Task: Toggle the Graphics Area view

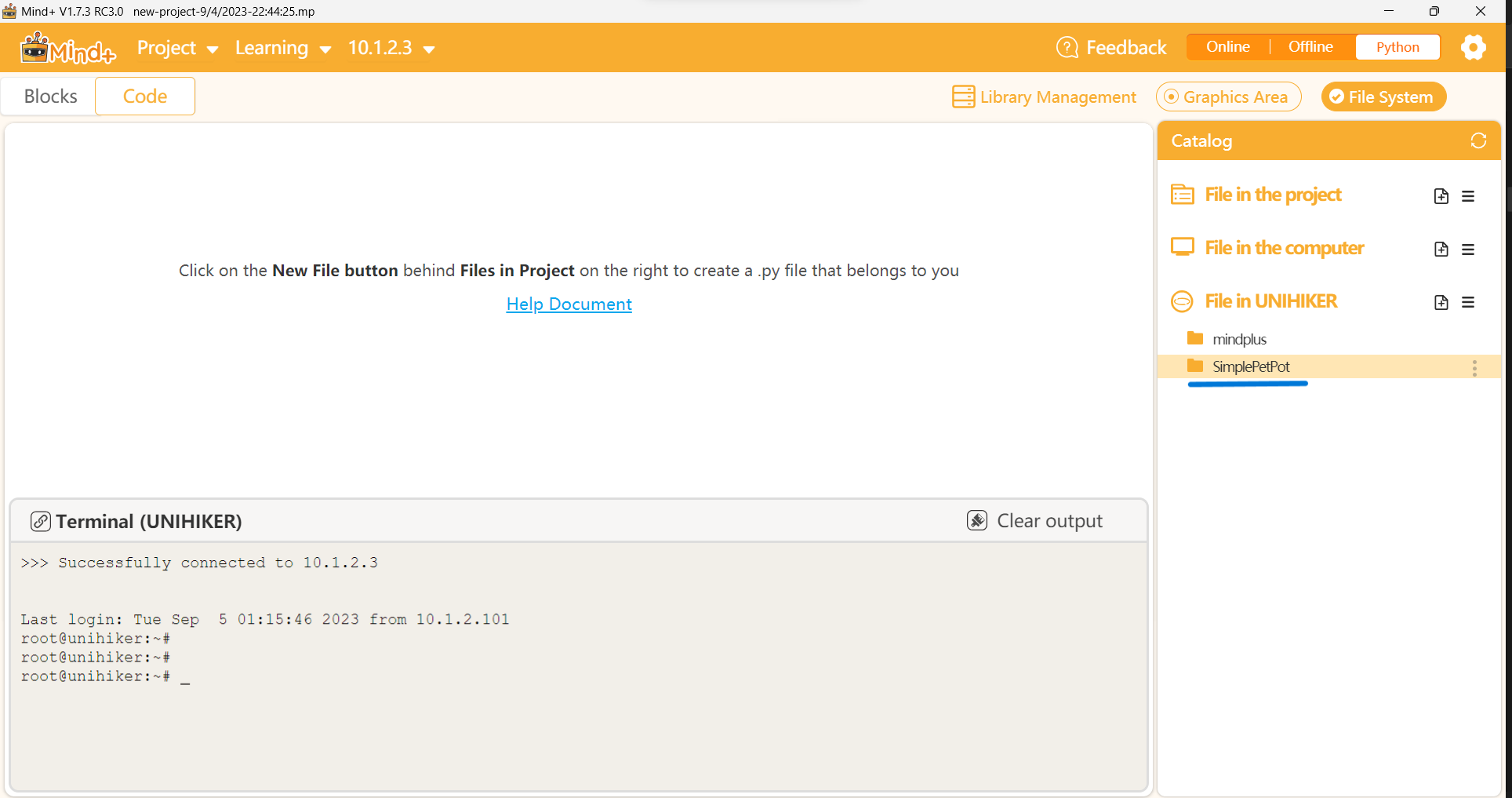Action: click(1228, 97)
